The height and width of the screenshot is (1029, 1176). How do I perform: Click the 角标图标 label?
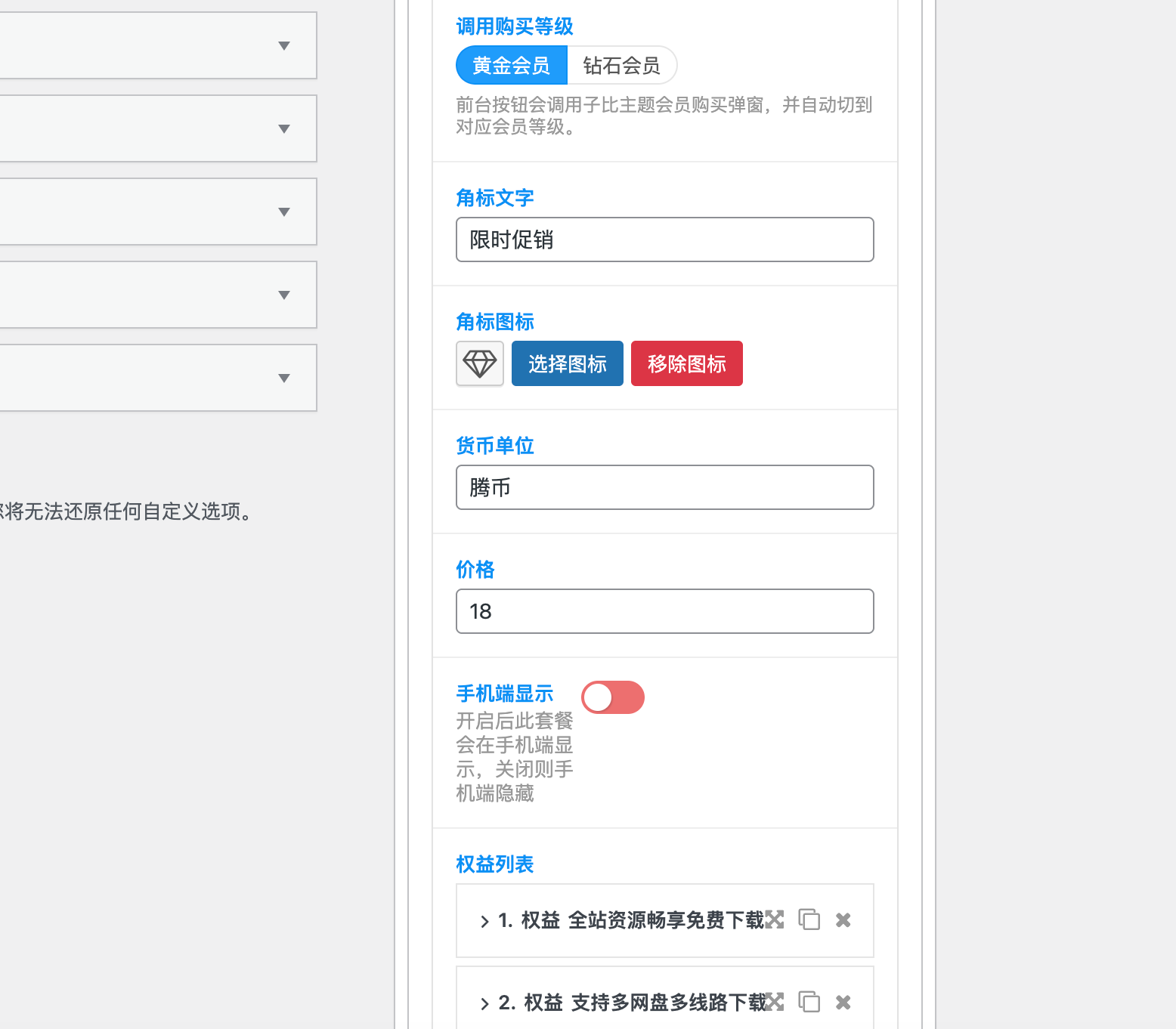(495, 322)
